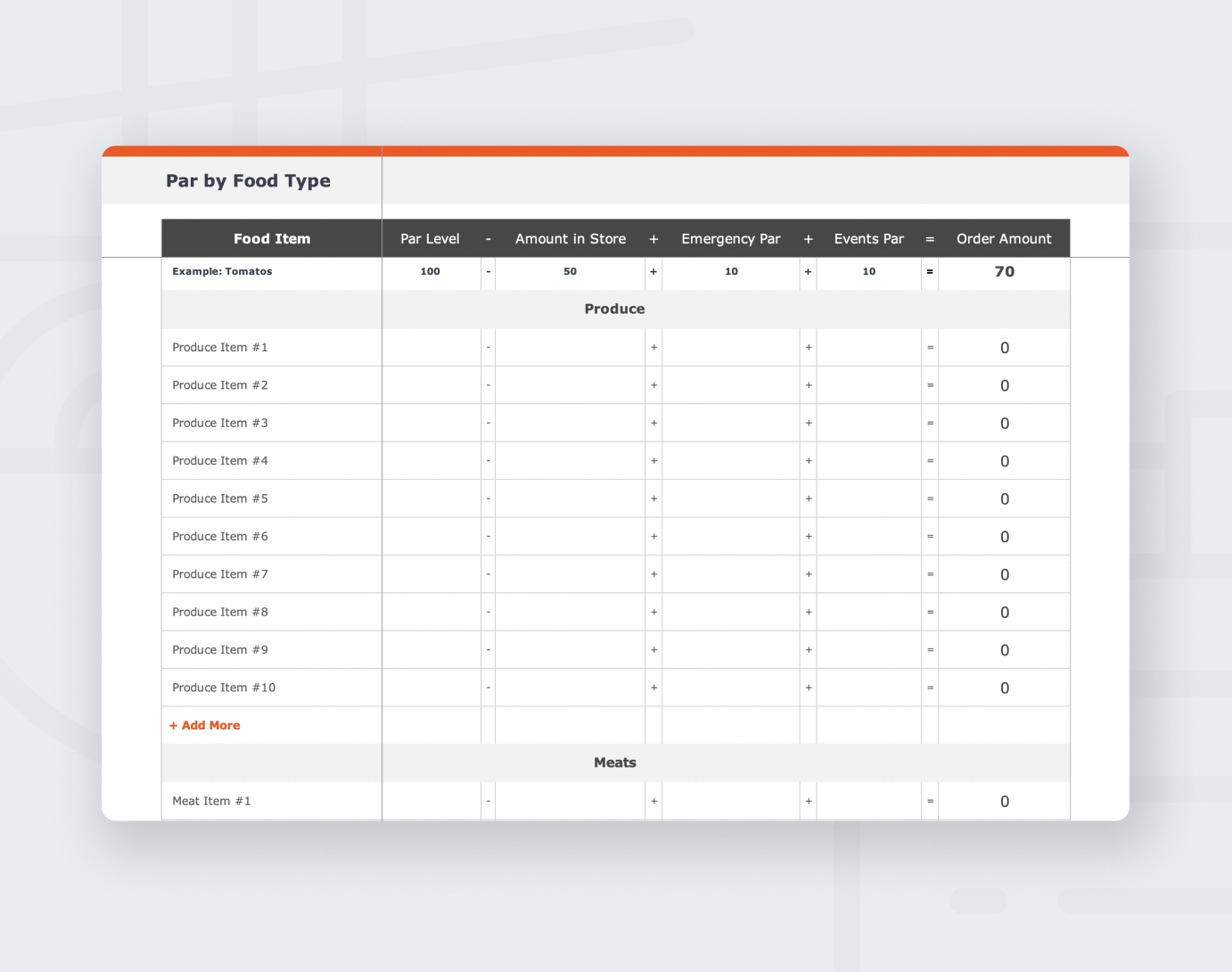Click the Produce Item #9 row label

point(218,649)
